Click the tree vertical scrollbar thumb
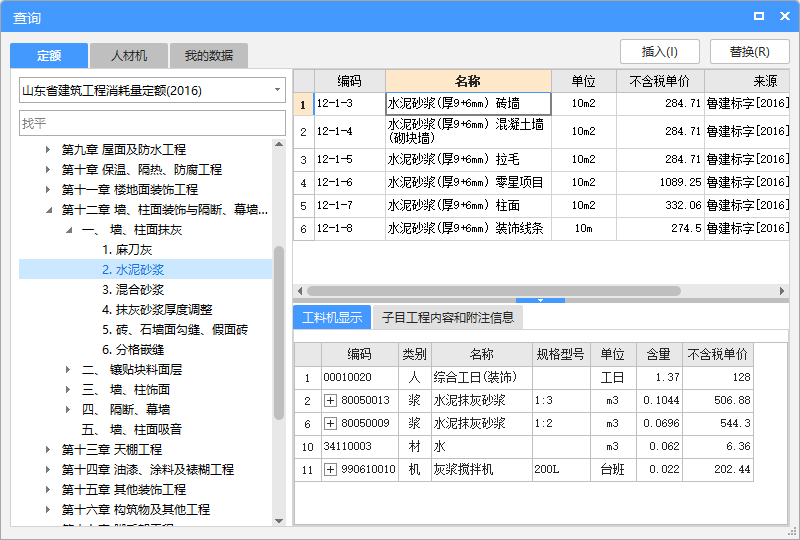The image size is (800, 540). [279, 332]
